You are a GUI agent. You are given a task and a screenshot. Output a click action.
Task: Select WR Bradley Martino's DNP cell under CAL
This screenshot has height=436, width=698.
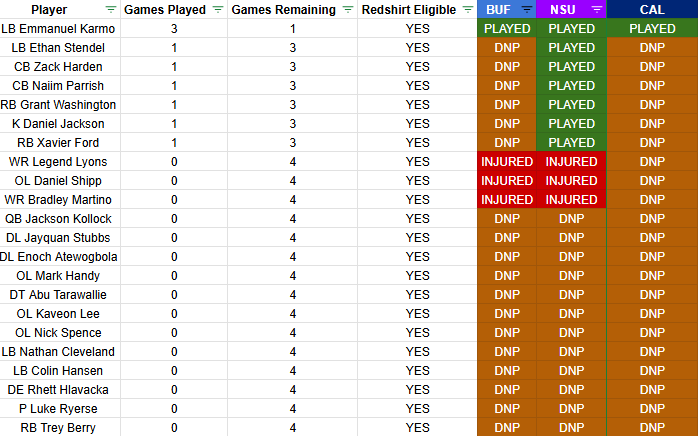pyautogui.click(x=652, y=200)
